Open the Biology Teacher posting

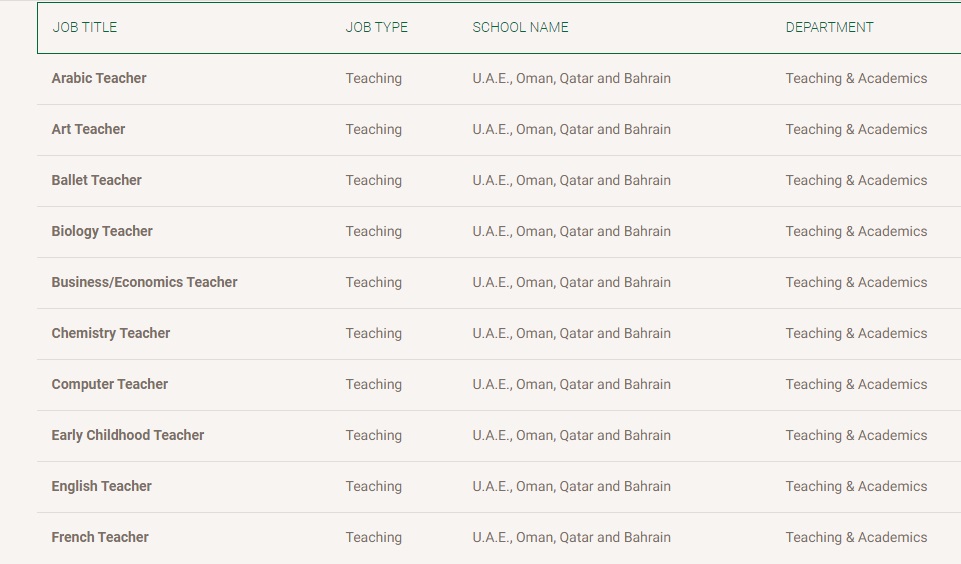(x=102, y=231)
